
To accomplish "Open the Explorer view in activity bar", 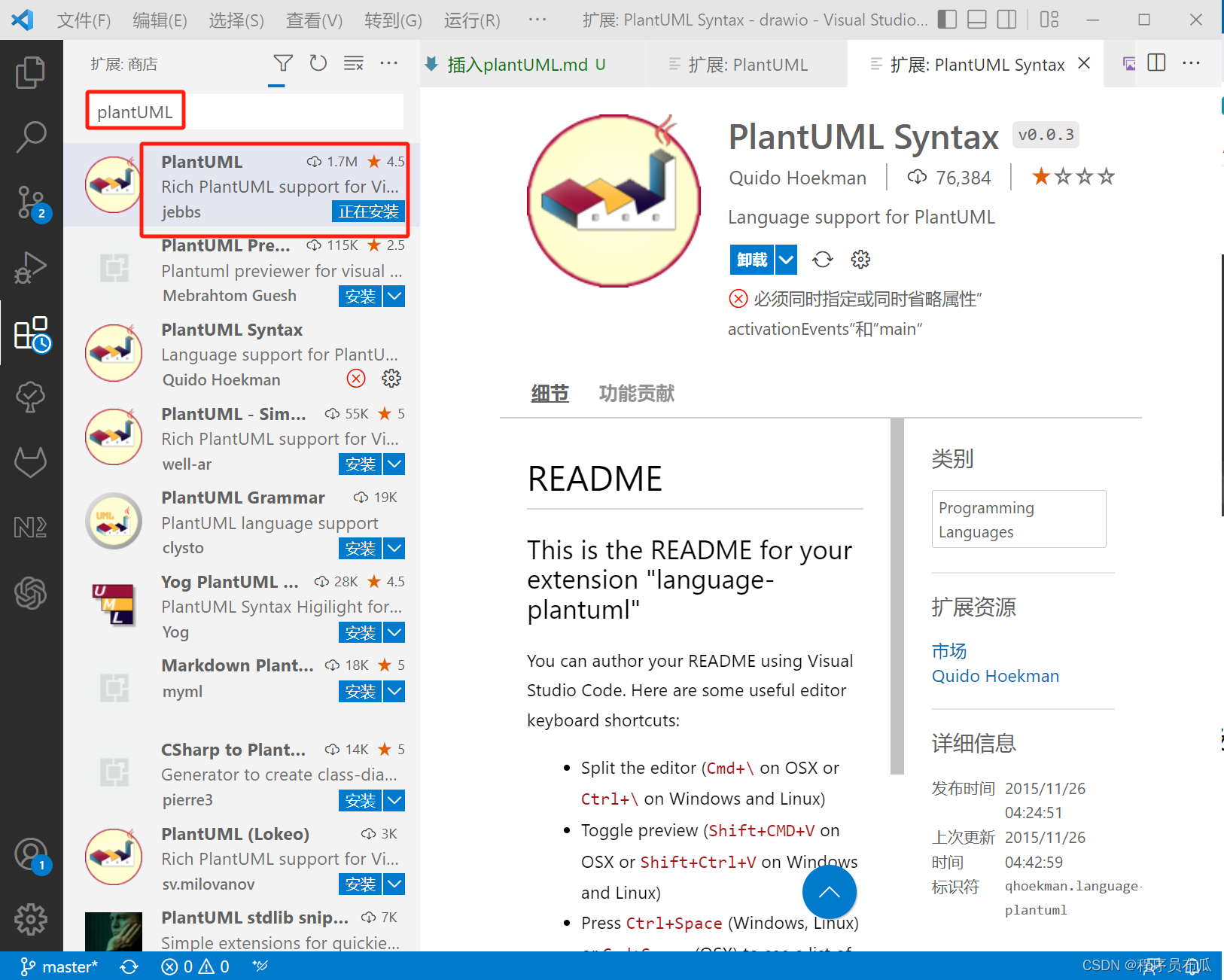I will coord(31,72).
